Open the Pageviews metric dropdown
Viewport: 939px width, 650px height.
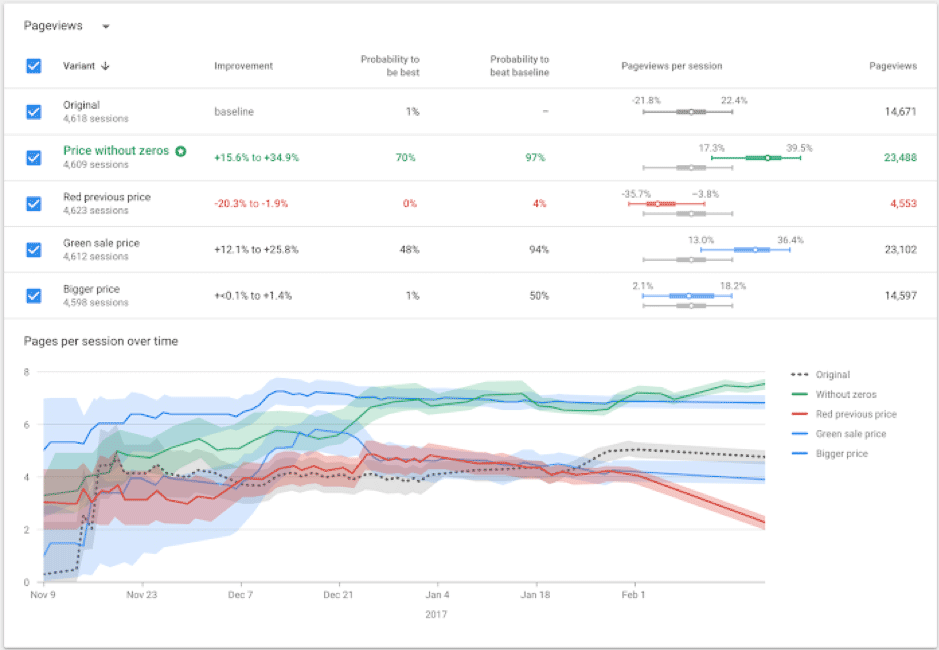click(x=106, y=26)
